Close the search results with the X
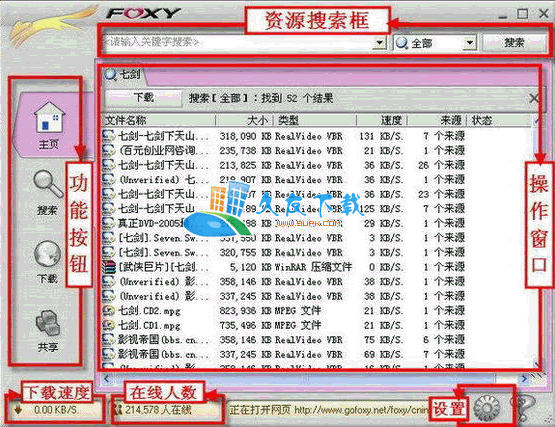 [x=534, y=98]
